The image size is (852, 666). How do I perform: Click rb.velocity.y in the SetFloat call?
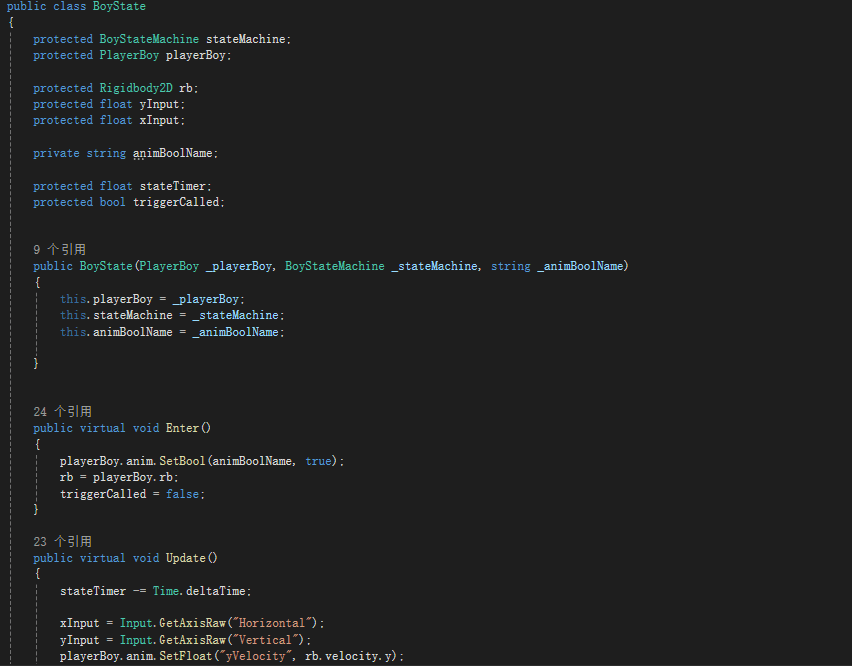tap(348, 656)
